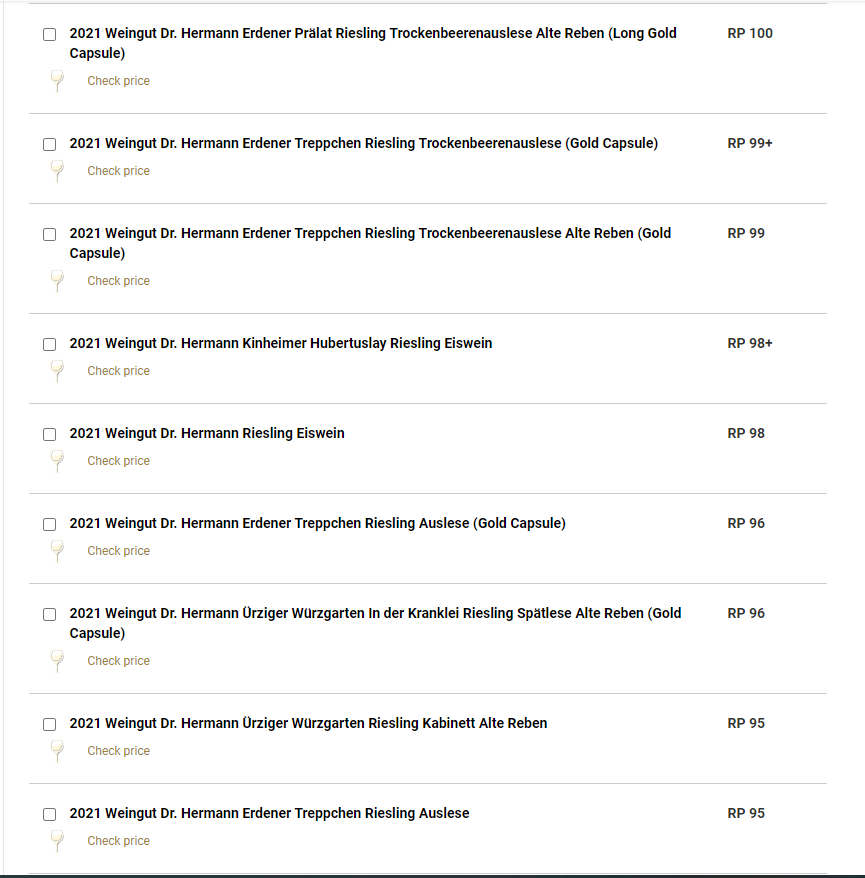Click the wine glass icon under In der Kranklei Spätlese
The height and width of the screenshot is (878, 865).
coord(57,661)
